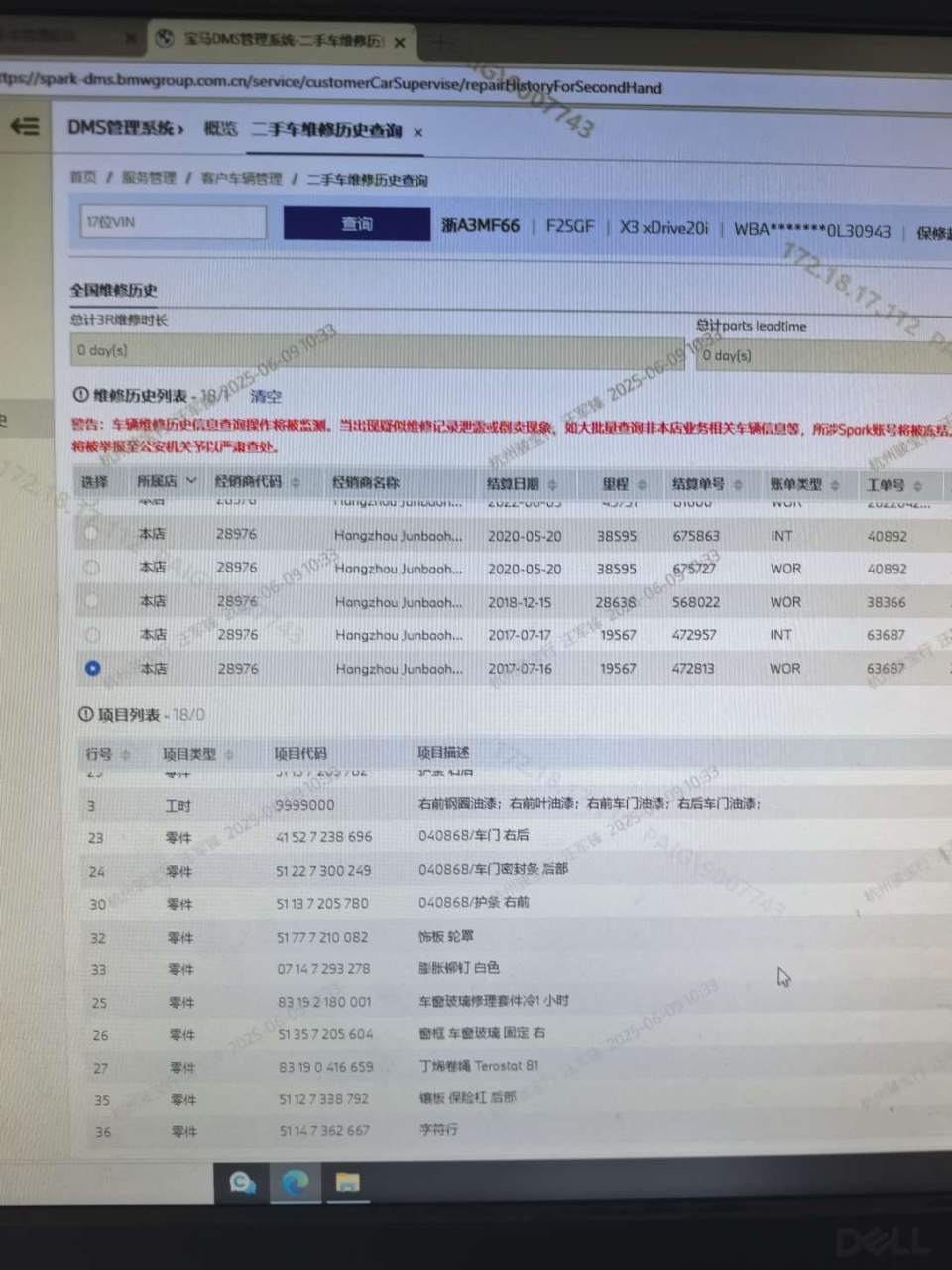
Task: Click model text X3 xDrive20i
Action: point(663,228)
